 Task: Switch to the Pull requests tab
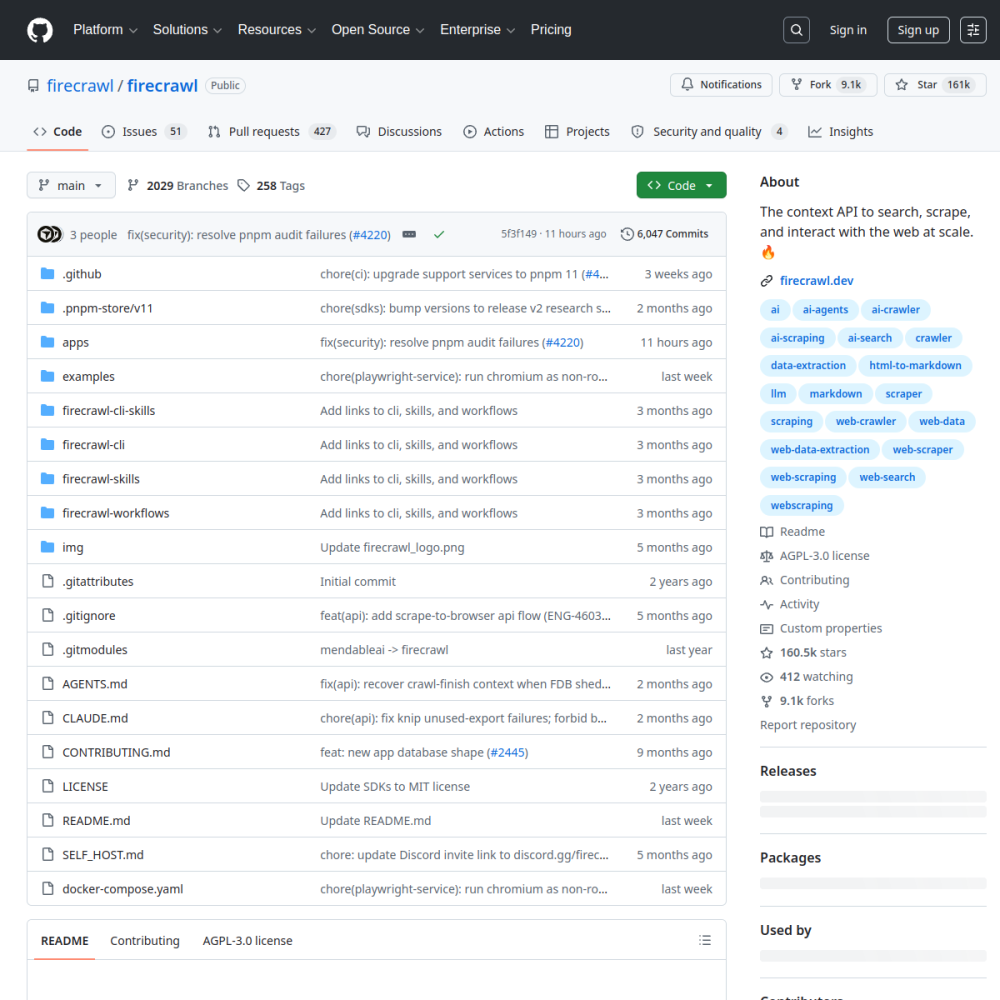coord(272,131)
